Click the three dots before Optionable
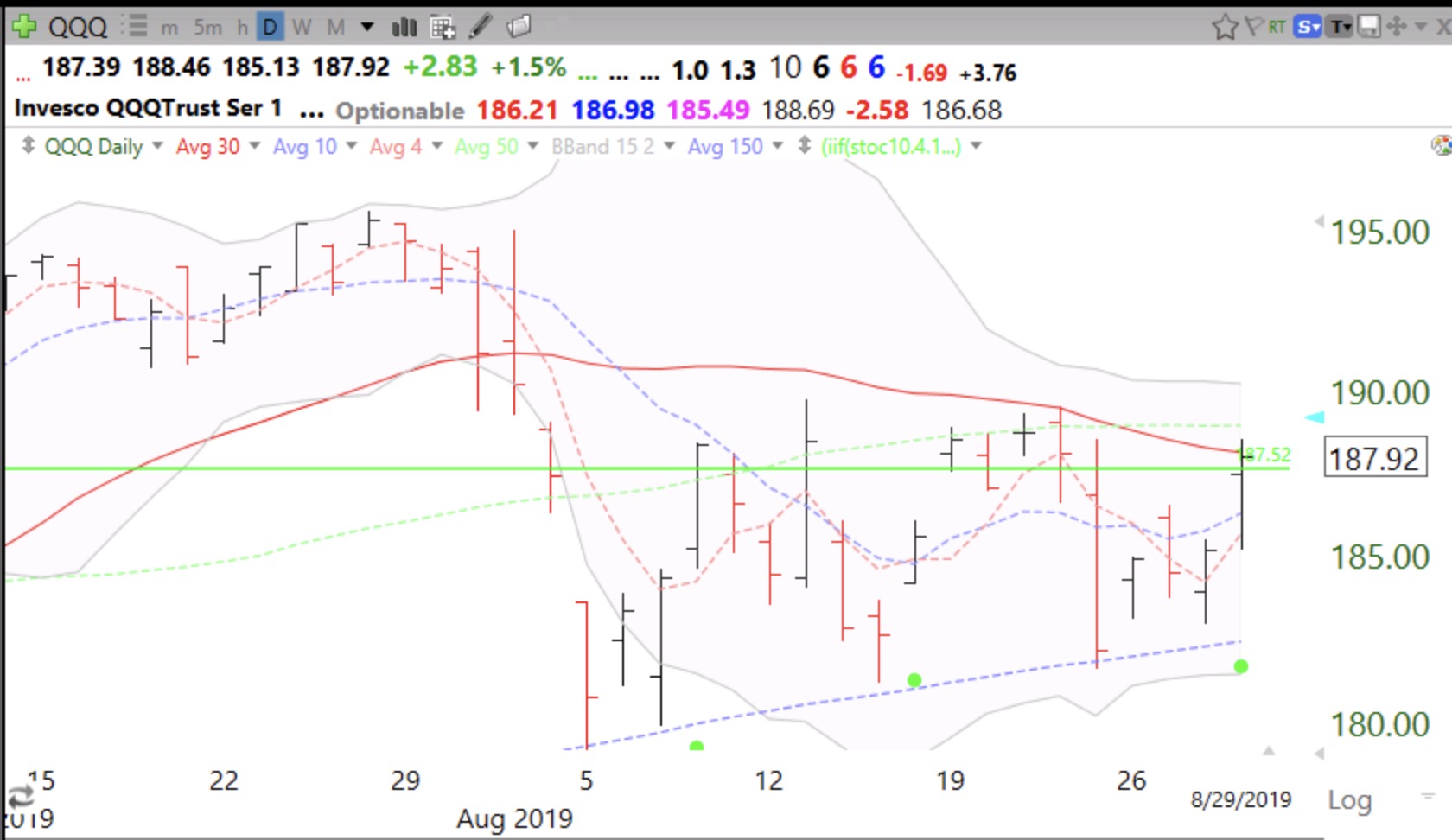Screen dimensions: 1452x840 click(311, 114)
